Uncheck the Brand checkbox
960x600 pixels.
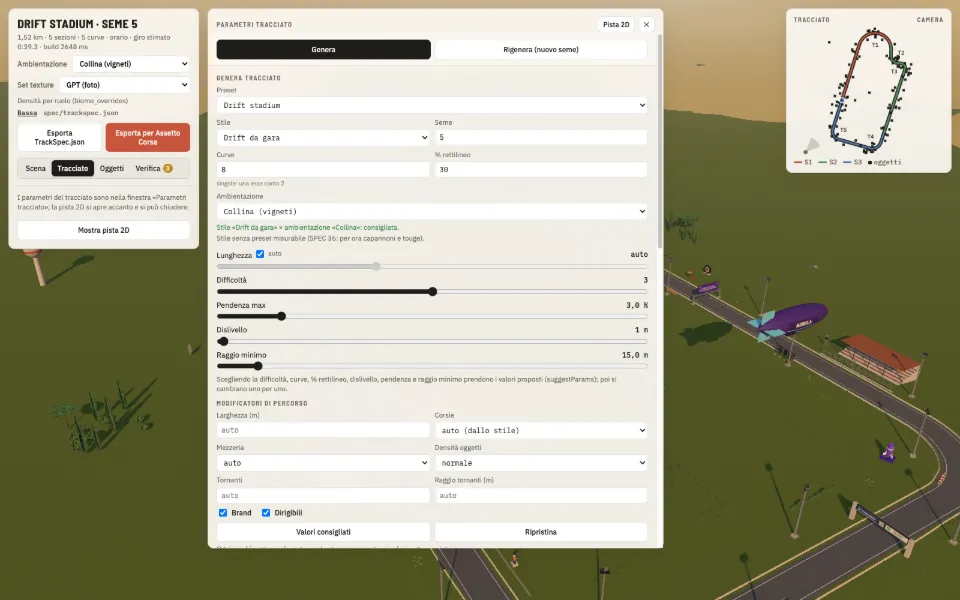tap(223, 512)
